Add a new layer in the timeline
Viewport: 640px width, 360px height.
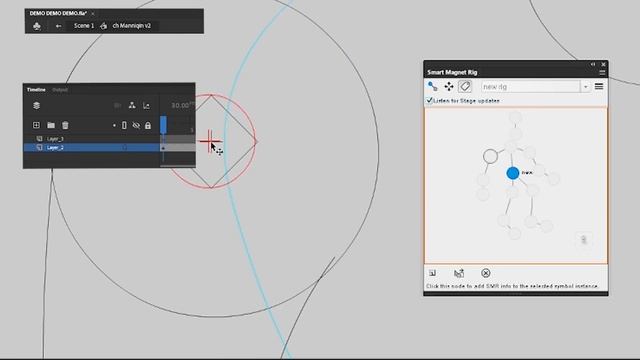tap(36, 125)
